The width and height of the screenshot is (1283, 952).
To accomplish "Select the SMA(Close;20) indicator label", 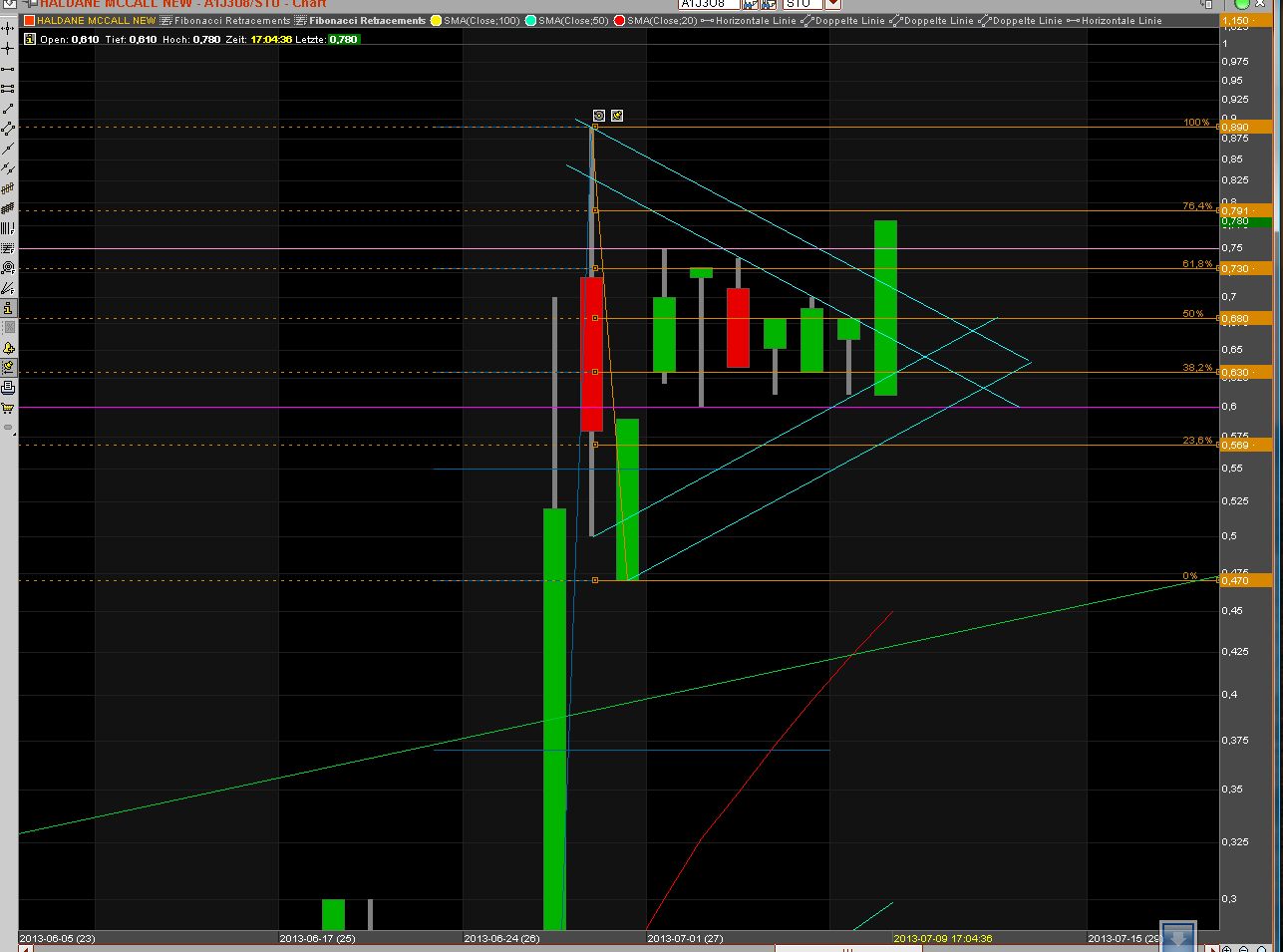I will 662,20.
